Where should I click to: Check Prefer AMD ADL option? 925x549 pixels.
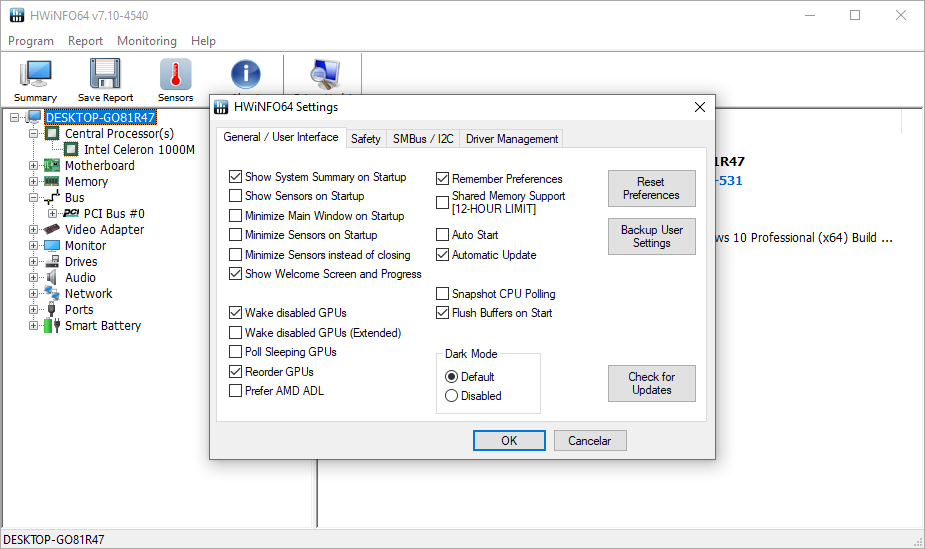tap(235, 390)
